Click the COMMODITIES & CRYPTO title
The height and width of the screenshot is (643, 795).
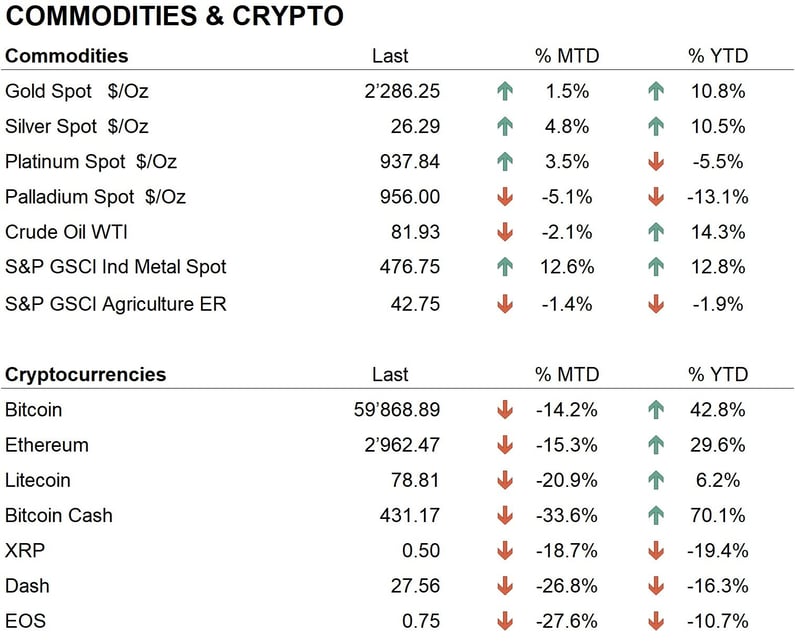pyautogui.click(x=176, y=17)
